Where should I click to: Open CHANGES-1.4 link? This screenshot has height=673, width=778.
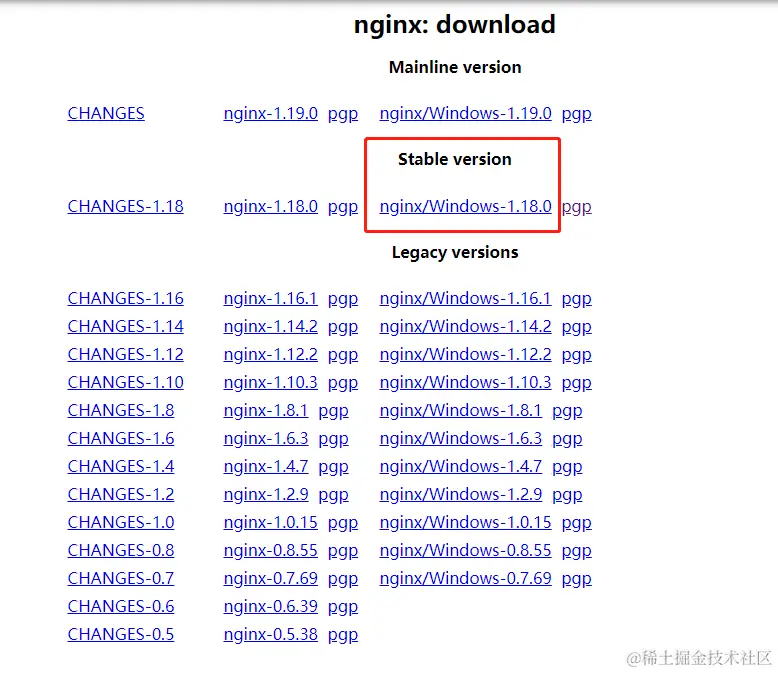coord(121,467)
